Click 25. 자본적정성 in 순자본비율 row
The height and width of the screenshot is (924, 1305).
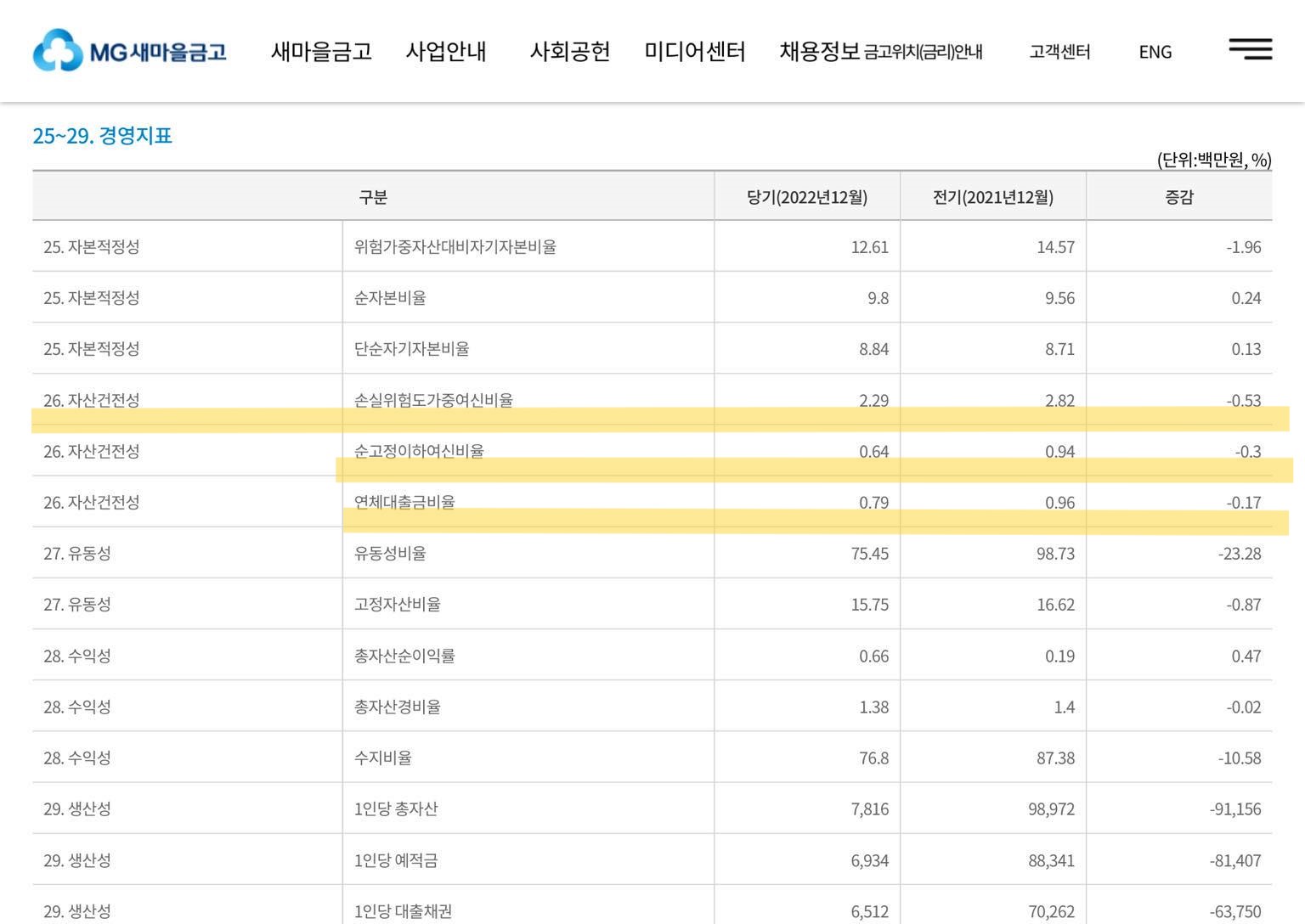92,298
